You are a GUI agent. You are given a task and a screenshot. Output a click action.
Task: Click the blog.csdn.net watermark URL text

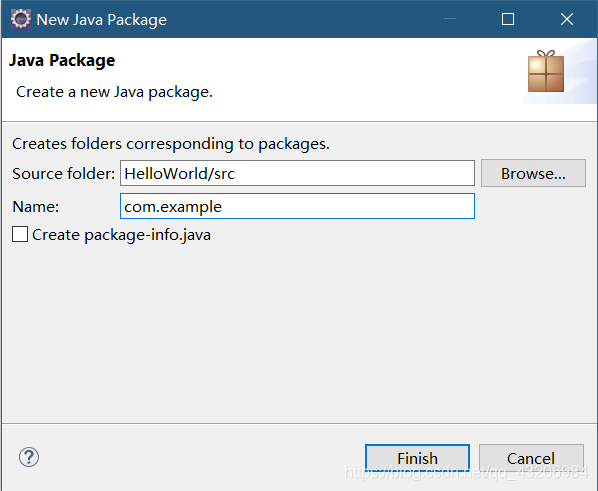[x=466, y=473]
